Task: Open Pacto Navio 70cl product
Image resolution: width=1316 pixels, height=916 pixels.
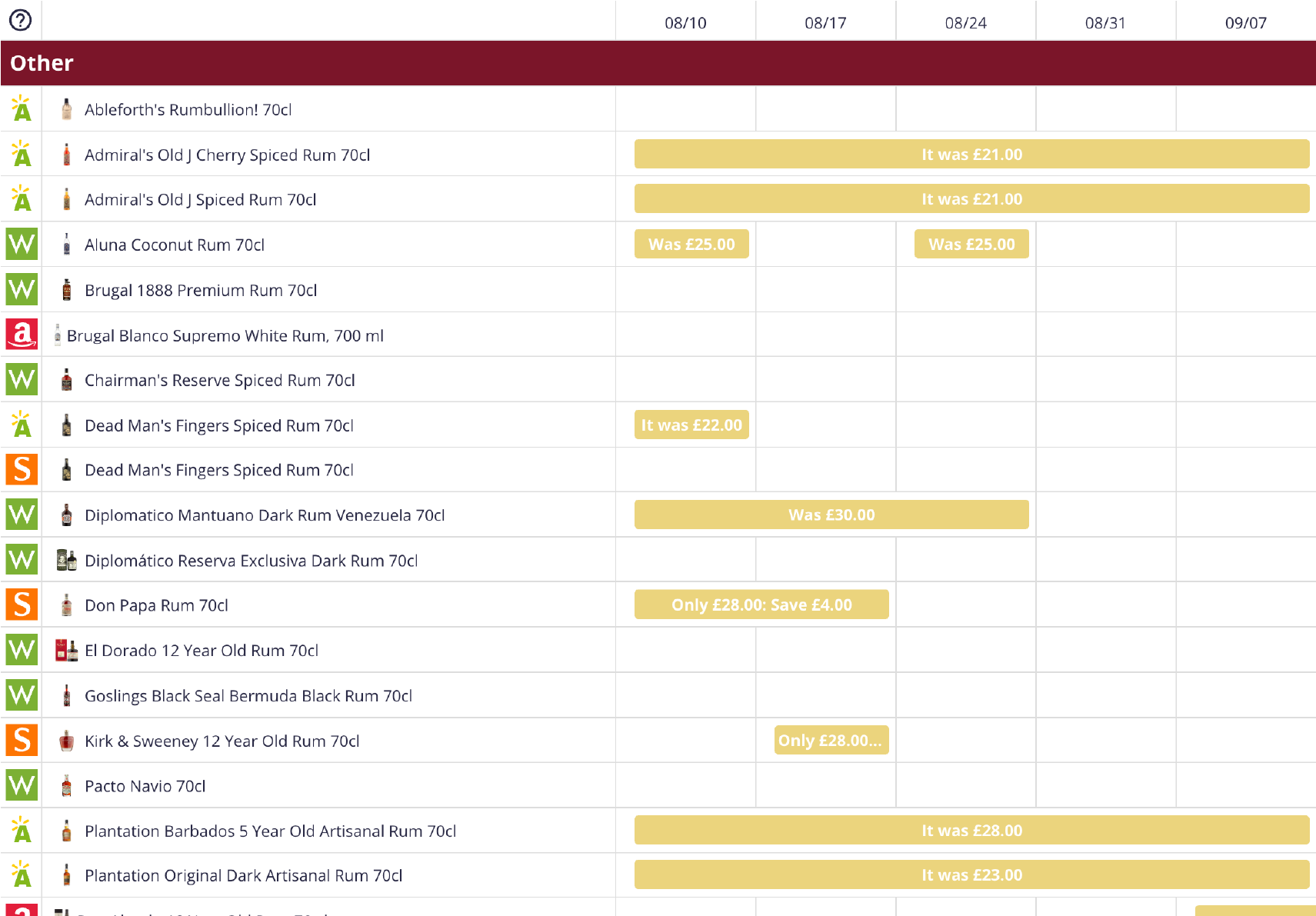Action: coord(145,786)
